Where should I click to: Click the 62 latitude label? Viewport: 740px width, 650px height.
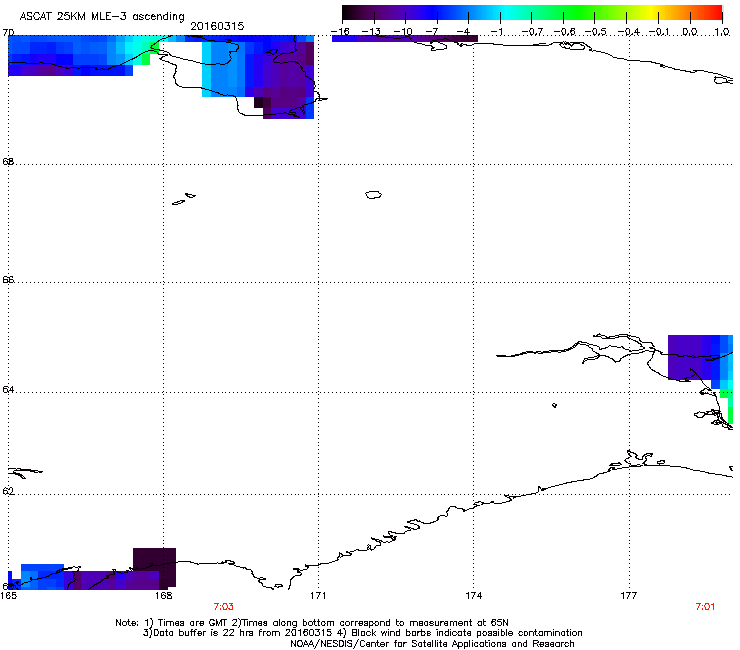pyautogui.click(x=8, y=491)
